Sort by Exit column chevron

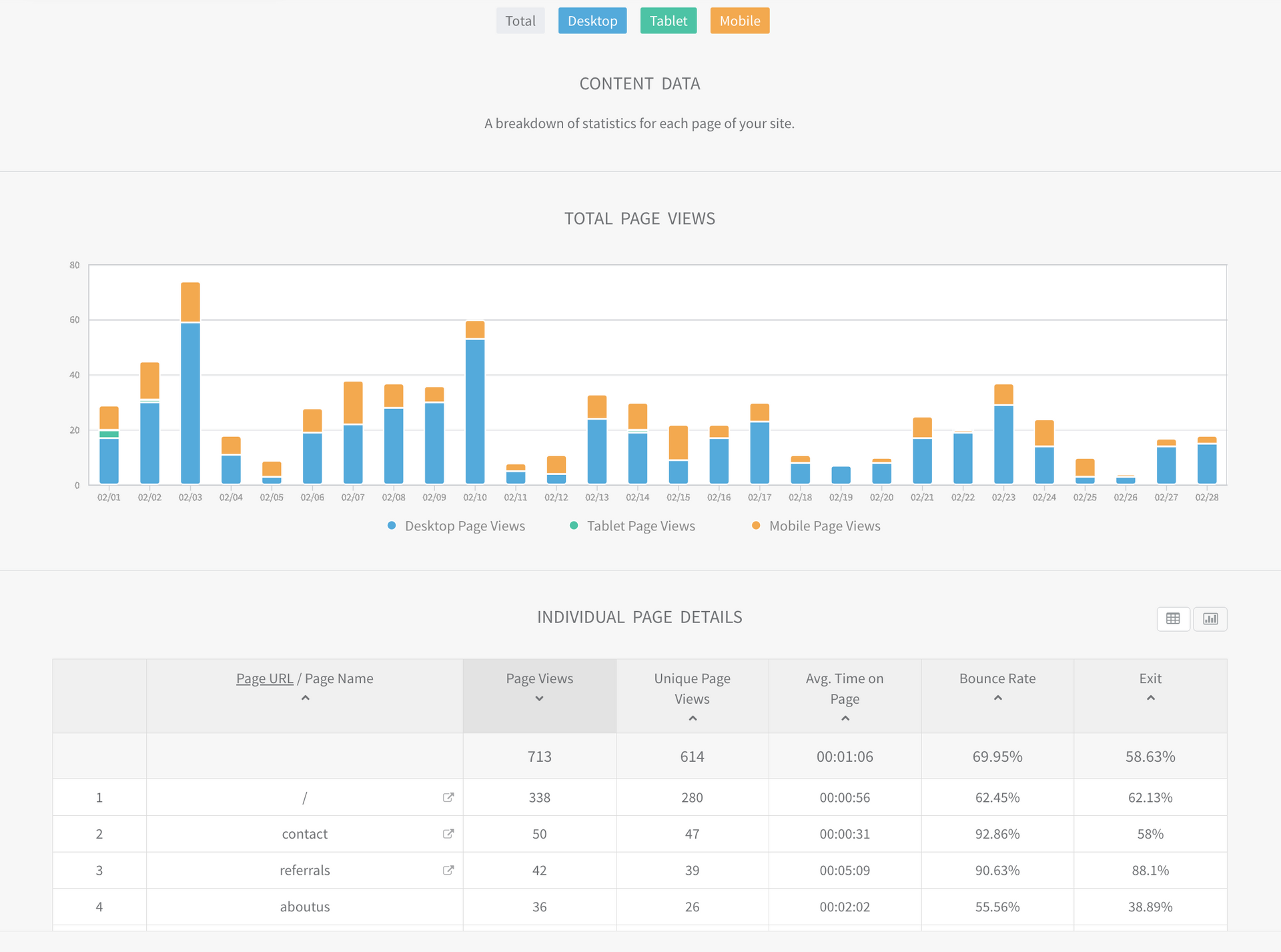tap(1150, 698)
